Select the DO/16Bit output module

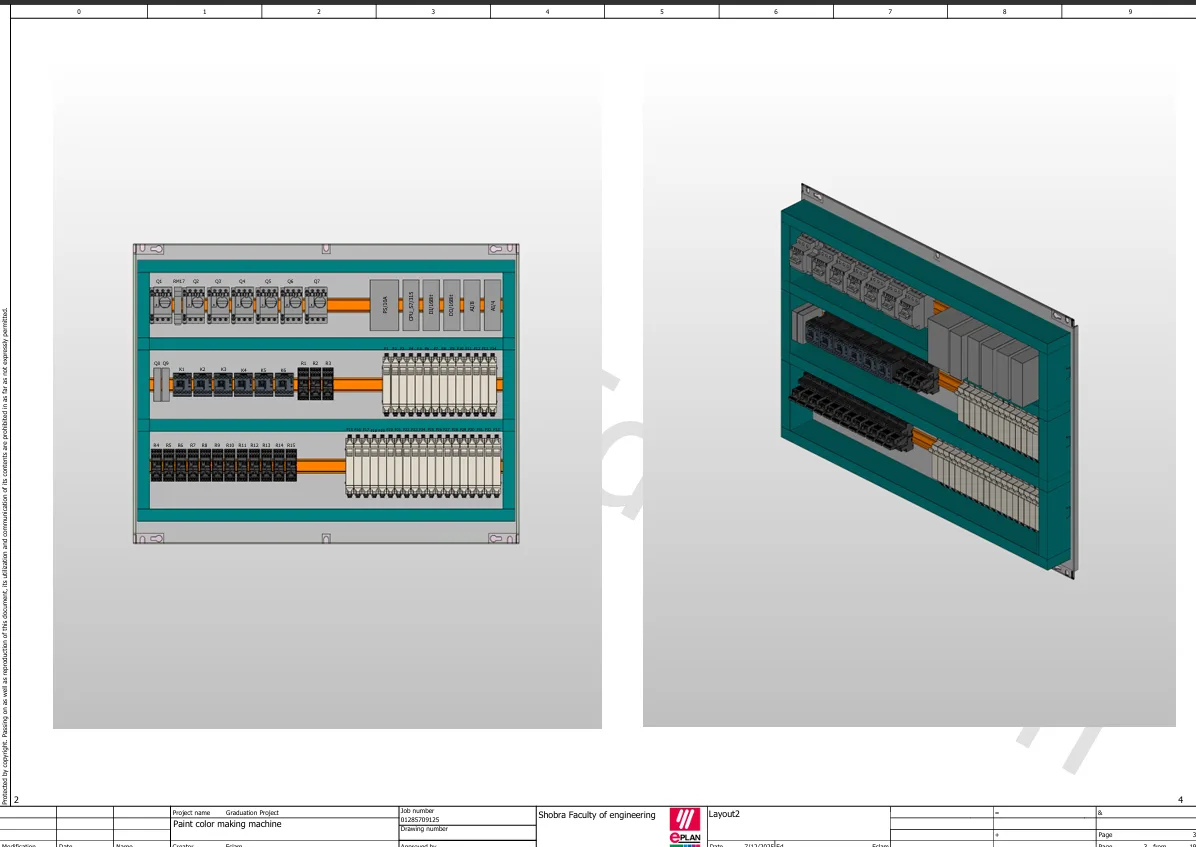452,305
